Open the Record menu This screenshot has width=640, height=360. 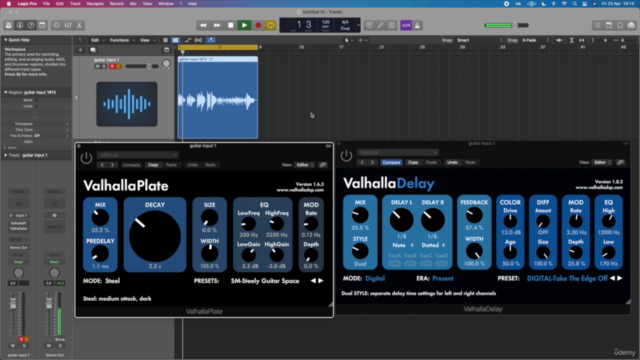click(x=116, y=4)
